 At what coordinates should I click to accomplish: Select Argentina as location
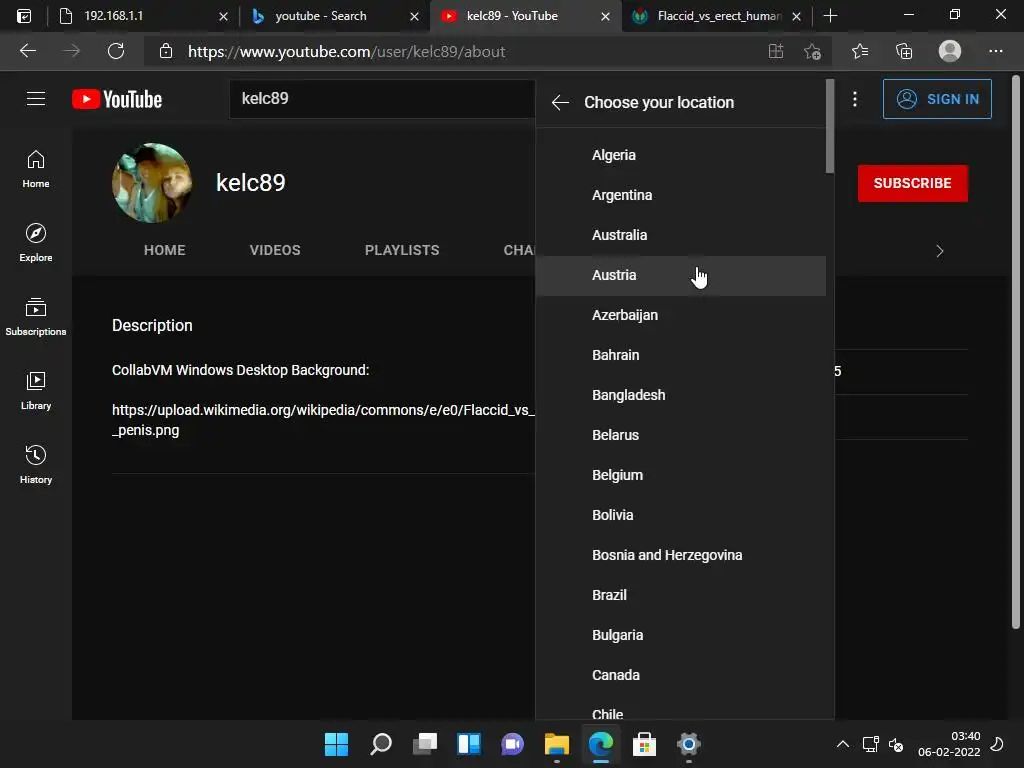point(680,195)
